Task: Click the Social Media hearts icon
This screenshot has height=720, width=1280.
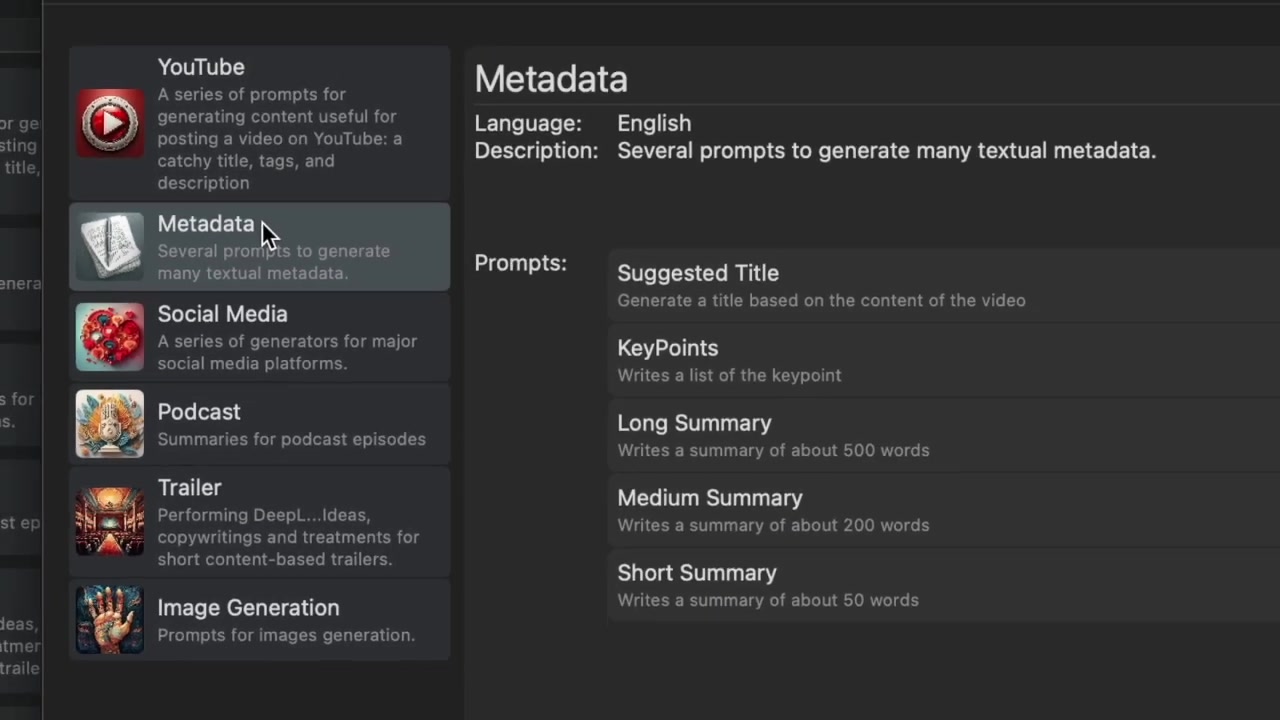Action: click(x=110, y=337)
